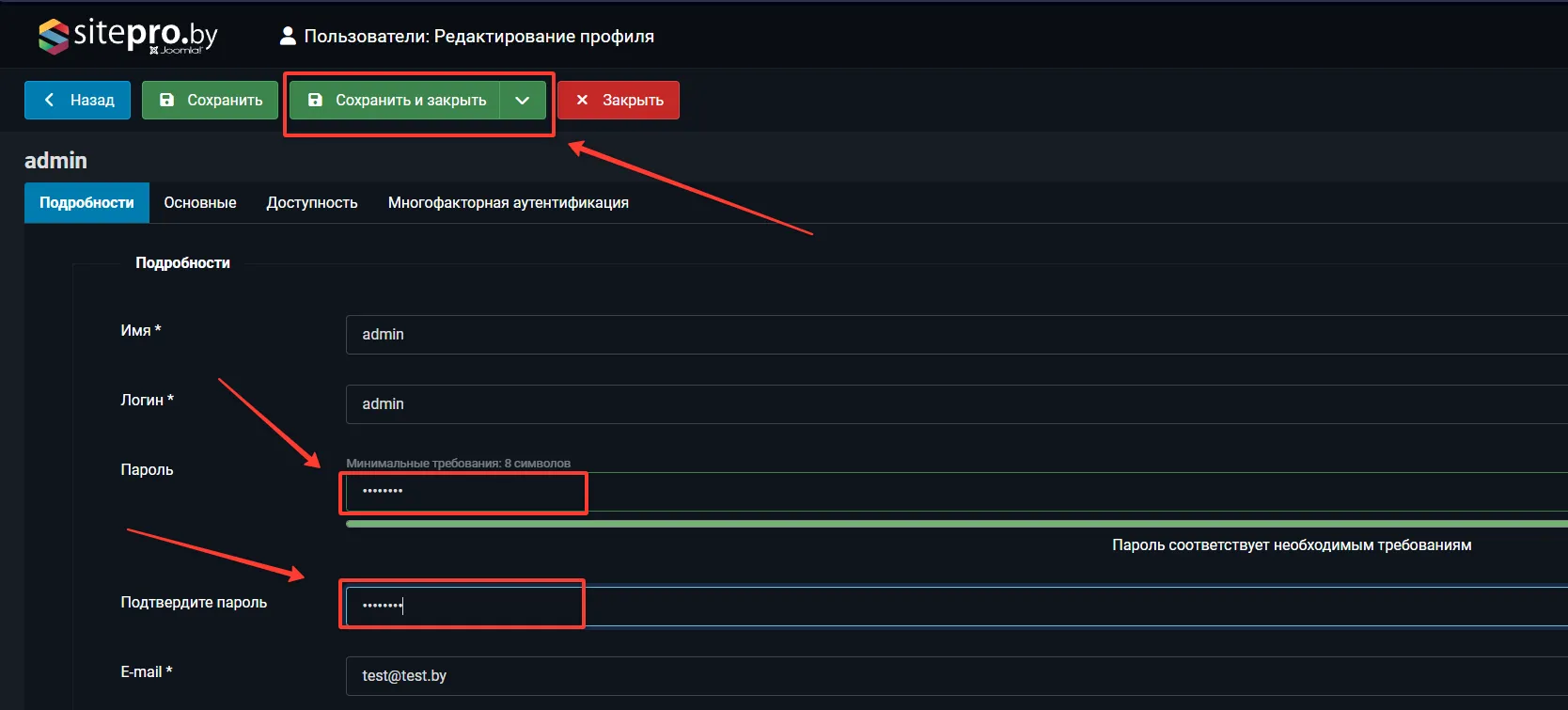
Task: Save the profile with the Сохранить button
Action: click(210, 100)
